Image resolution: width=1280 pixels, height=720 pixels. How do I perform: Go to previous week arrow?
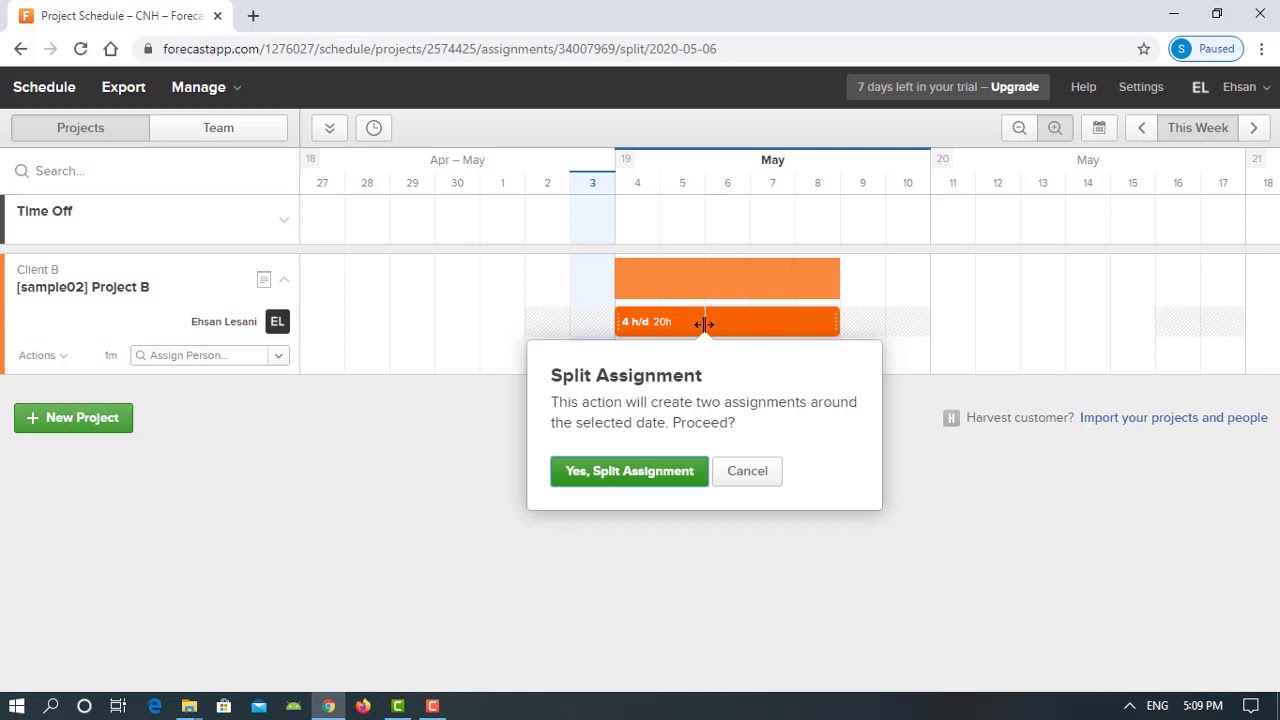[1141, 128]
